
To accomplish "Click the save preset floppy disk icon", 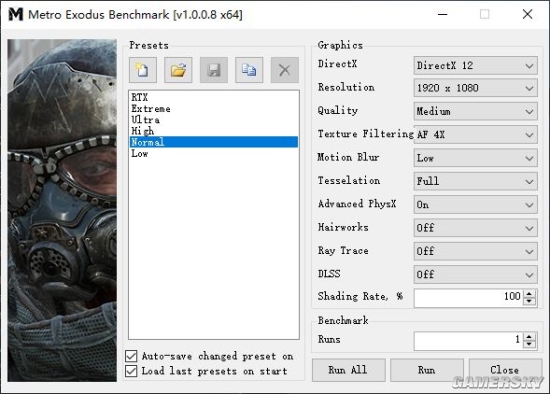I will pyautogui.click(x=214, y=70).
